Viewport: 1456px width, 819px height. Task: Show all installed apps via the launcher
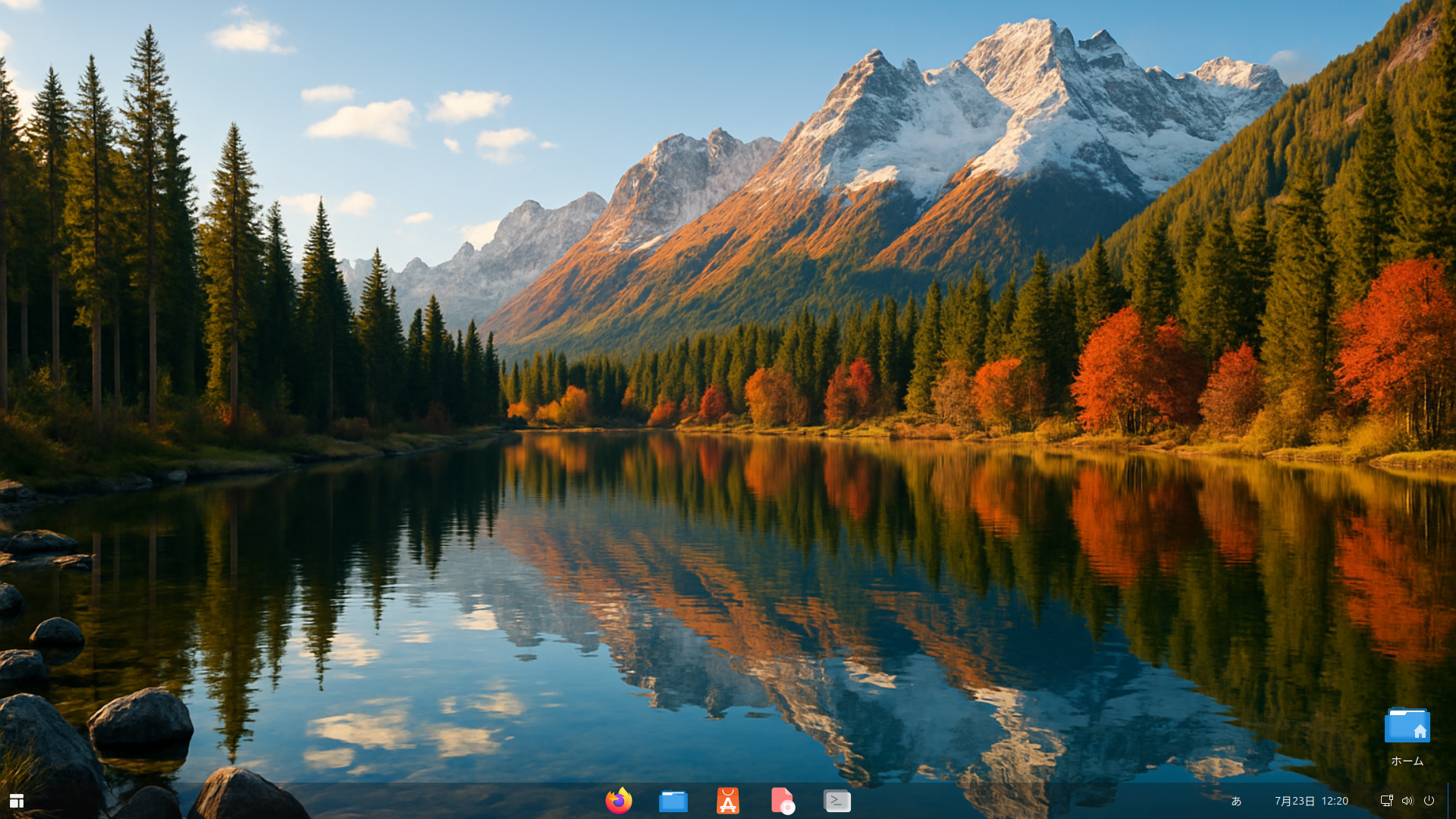[x=15, y=800]
